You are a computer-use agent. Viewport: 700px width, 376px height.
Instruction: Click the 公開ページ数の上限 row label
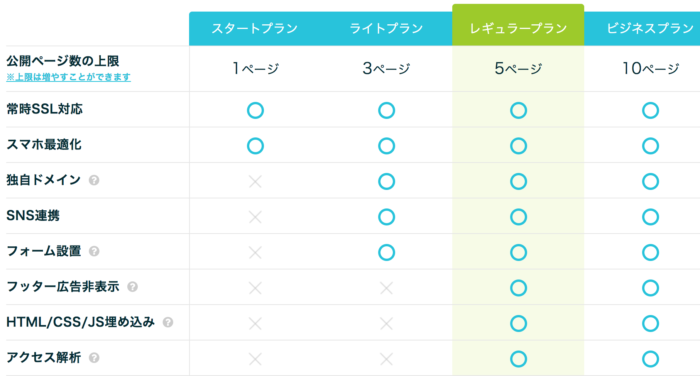click(63, 61)
